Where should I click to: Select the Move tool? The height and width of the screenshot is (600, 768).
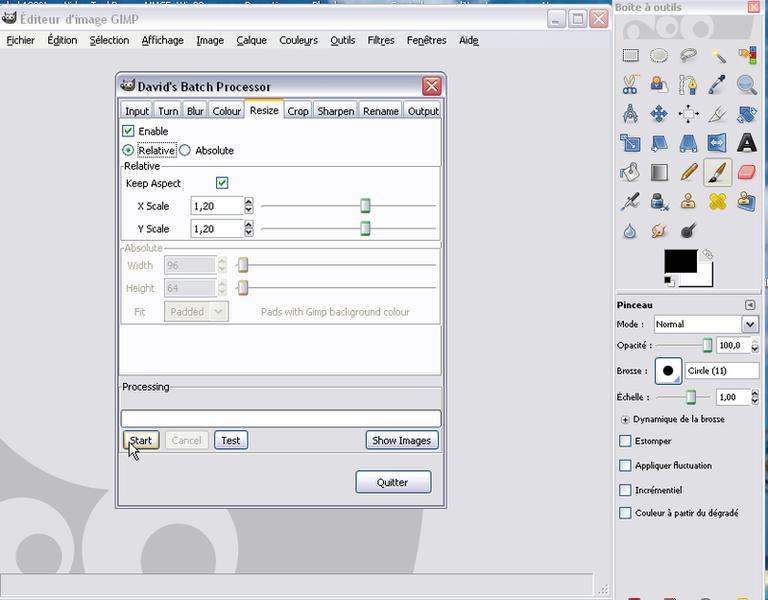pos(659,114)
